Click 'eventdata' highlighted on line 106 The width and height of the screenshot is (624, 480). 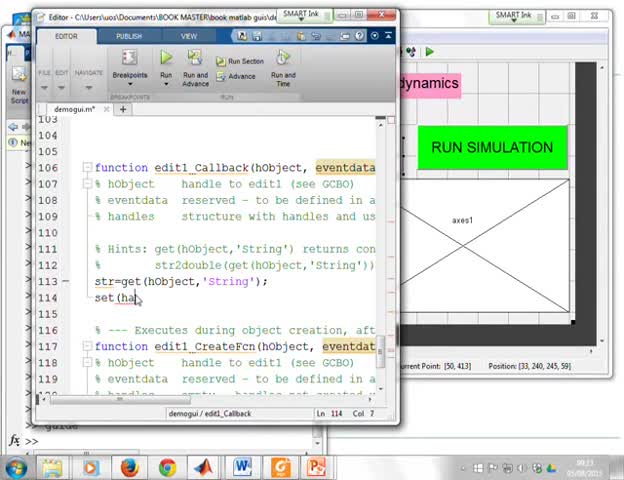(x=345, y=168)
